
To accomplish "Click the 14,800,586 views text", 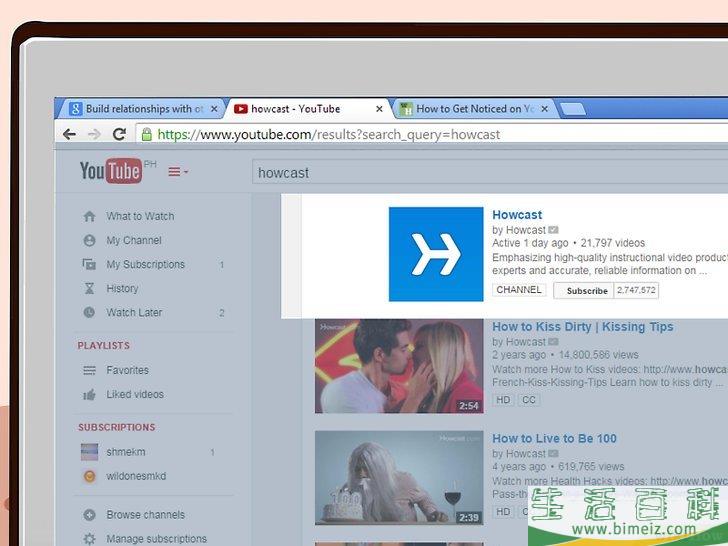I will tap(598, 355).
